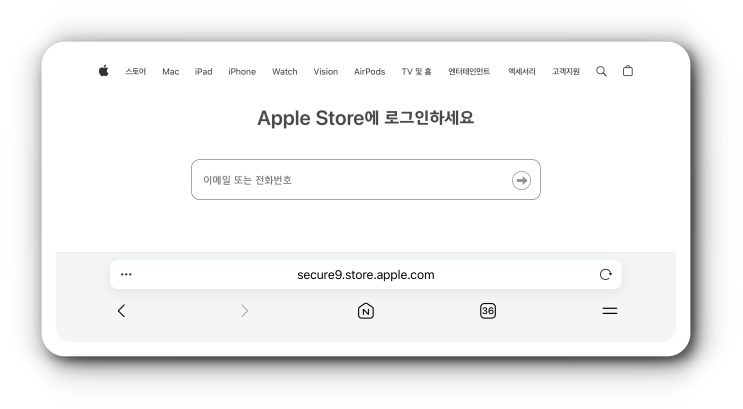This screenshot has width=743, height=409.
Task: Submit login with arrow button
Action: (x=521, y=180)
